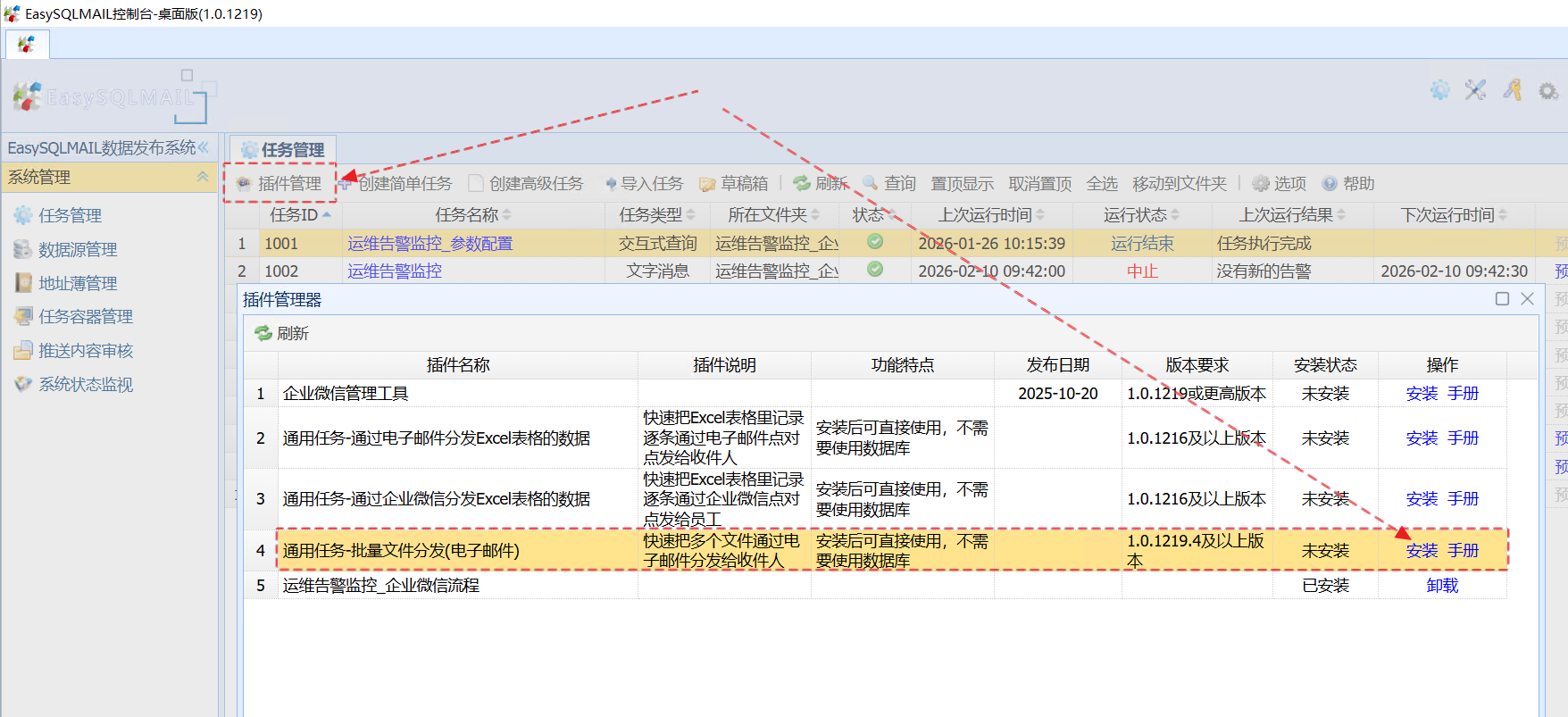1568x717 pixels.
Task: Switch to the 任务管理 tab
Action: coord(283,149)
